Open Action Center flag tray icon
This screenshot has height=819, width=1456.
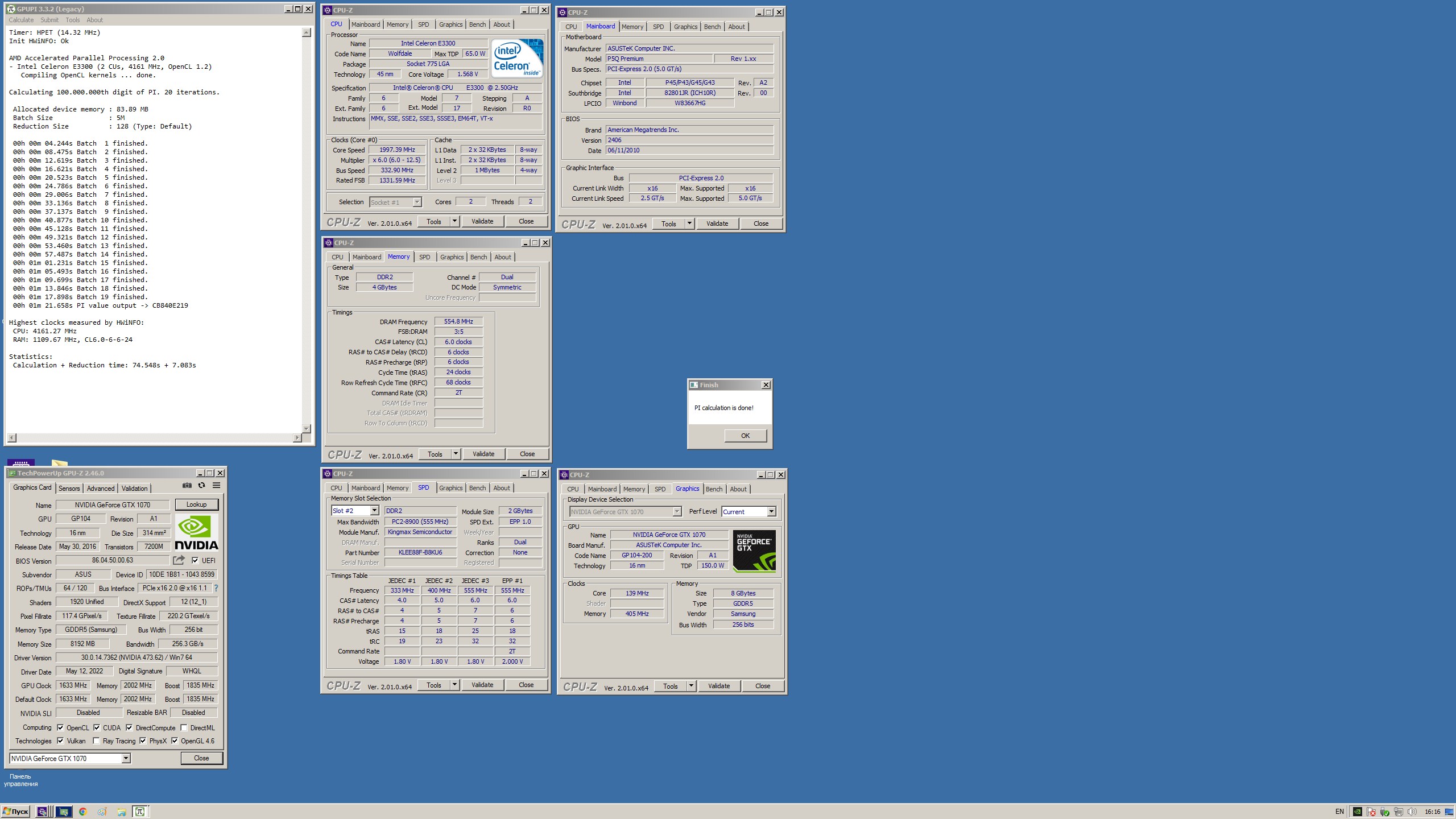1371,812
